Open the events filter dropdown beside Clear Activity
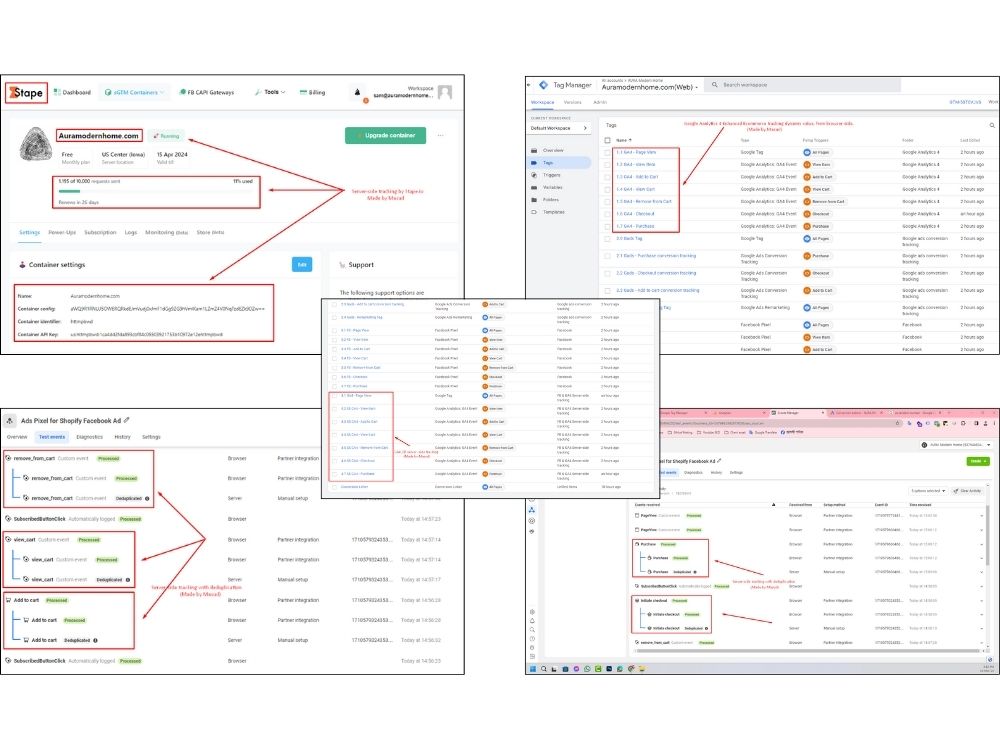The image size is (1000, 750). pos(928,491)
